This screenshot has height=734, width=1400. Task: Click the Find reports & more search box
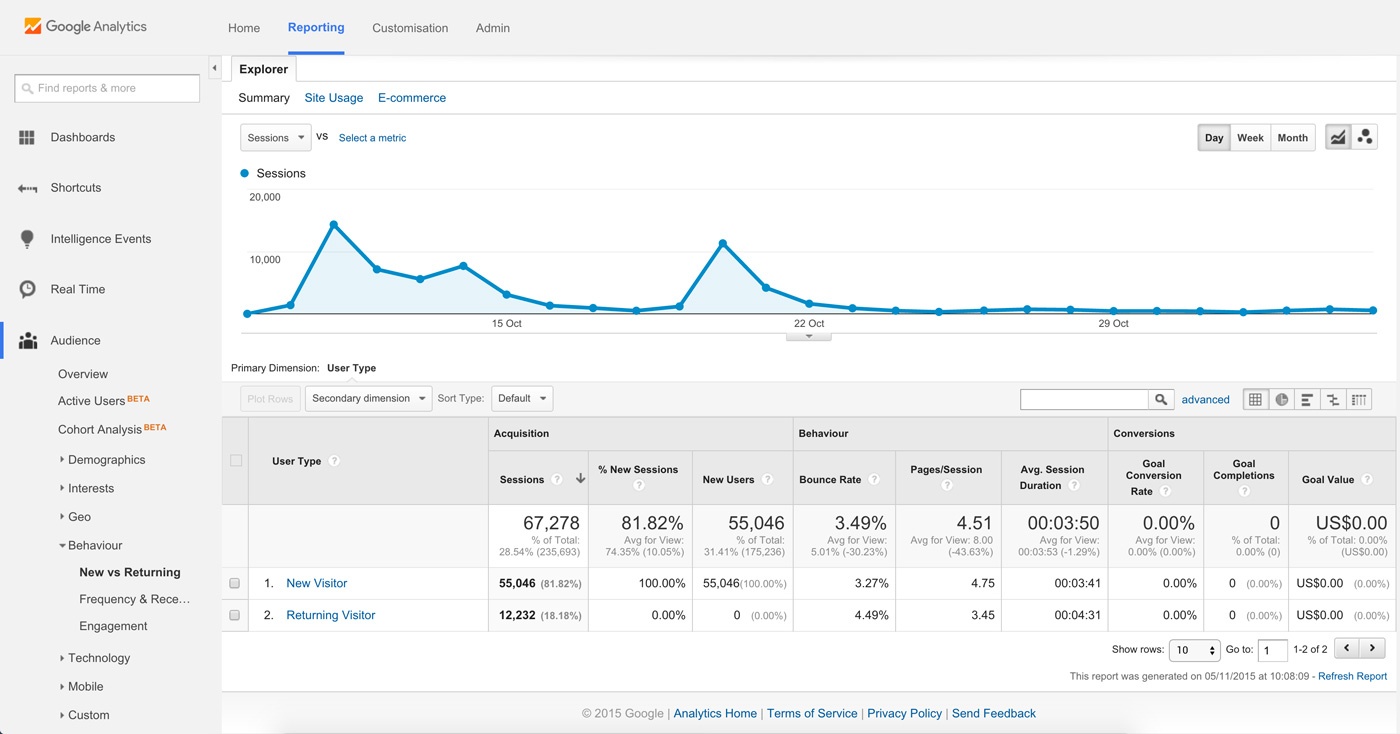pos(108,88)
